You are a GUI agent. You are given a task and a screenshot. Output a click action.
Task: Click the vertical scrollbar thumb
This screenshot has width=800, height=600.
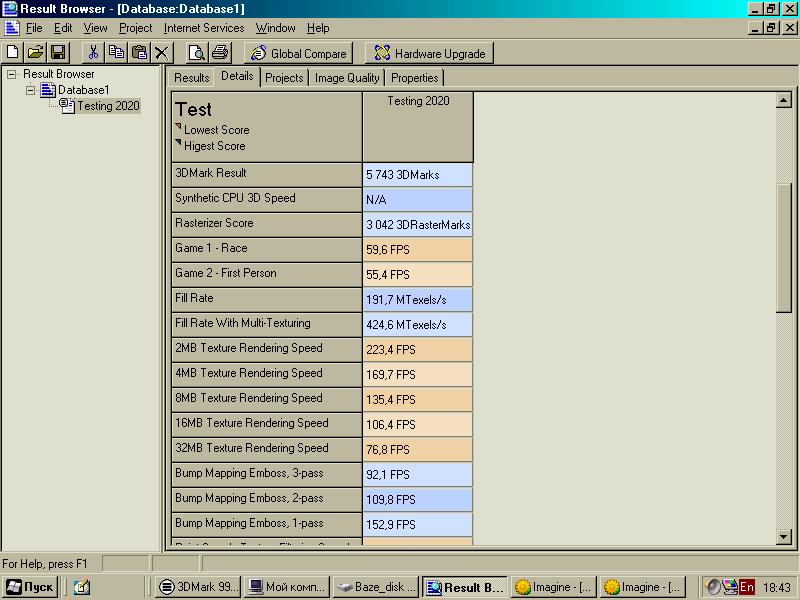point(783,247)
